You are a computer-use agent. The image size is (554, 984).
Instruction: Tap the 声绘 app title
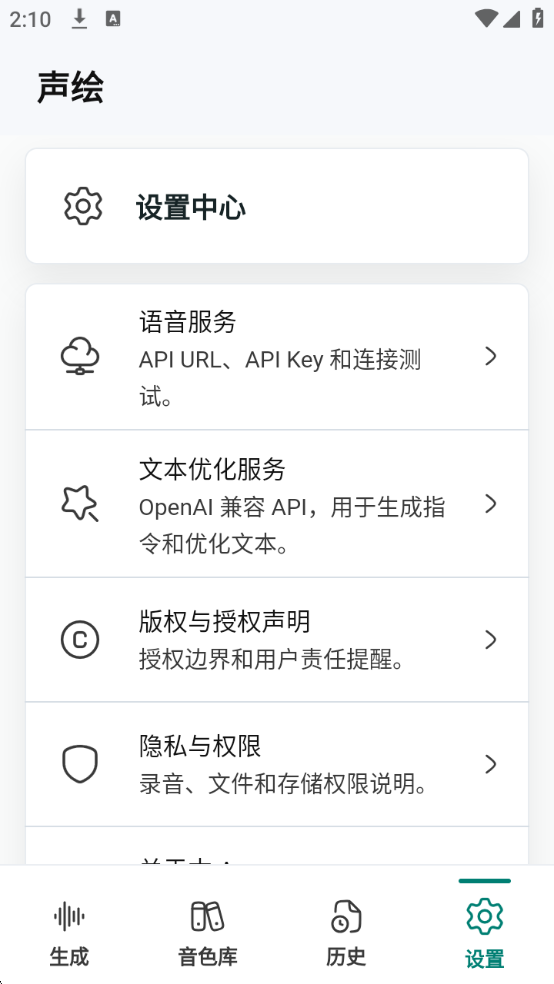pos(70,87)
